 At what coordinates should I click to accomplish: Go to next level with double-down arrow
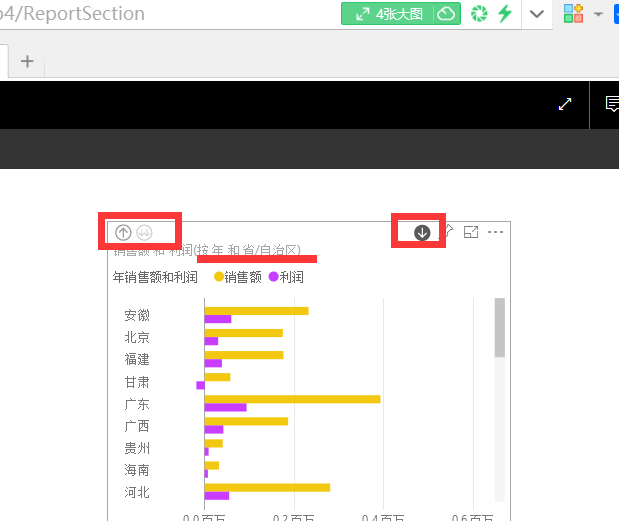pos(144,232)
